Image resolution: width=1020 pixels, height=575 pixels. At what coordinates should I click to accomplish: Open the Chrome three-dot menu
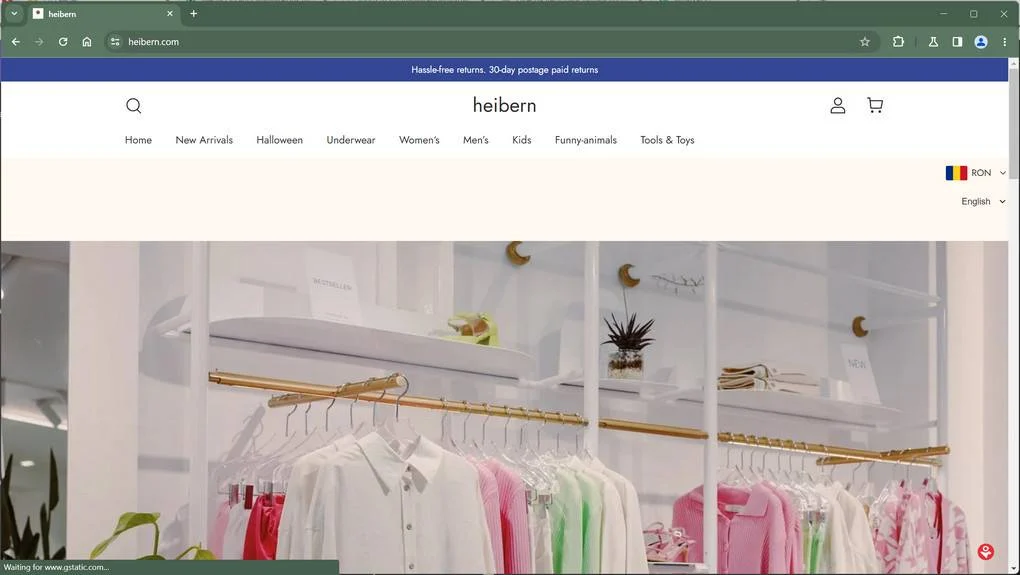(1004, 42)
